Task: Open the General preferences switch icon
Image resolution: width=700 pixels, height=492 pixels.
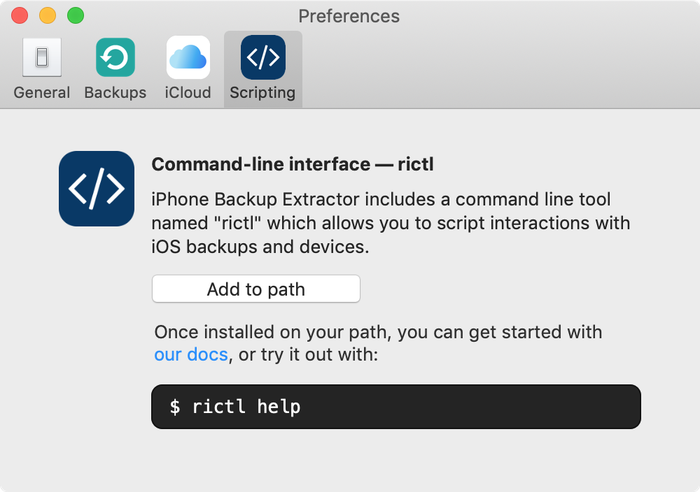Action: pyautogui.click(x=42, y=58)
